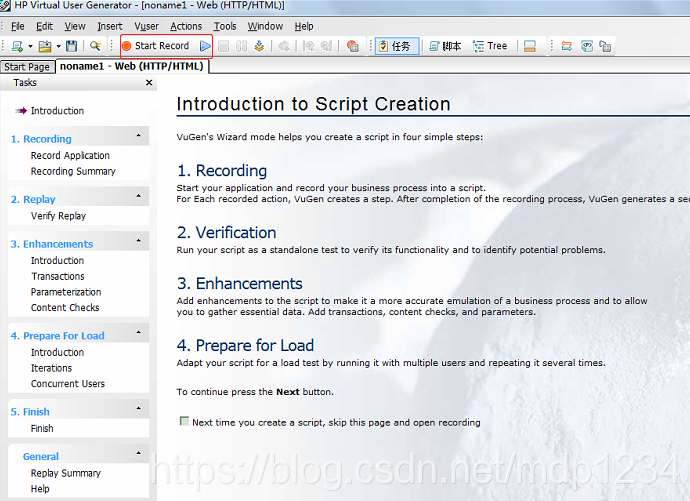Open the Concurrent Users task
Image resolution: width=690 pixels, height=501 pixels.
pos(68,384)
